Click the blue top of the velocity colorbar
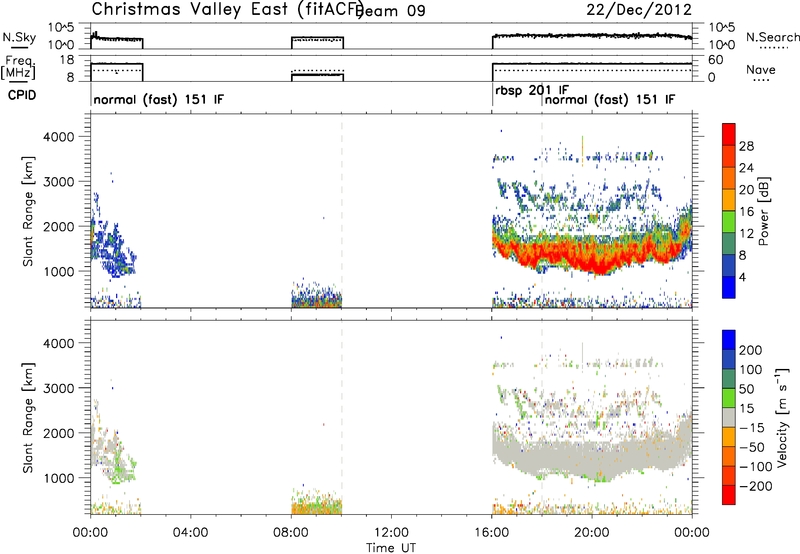800x554 pixels. click(729, 339)
